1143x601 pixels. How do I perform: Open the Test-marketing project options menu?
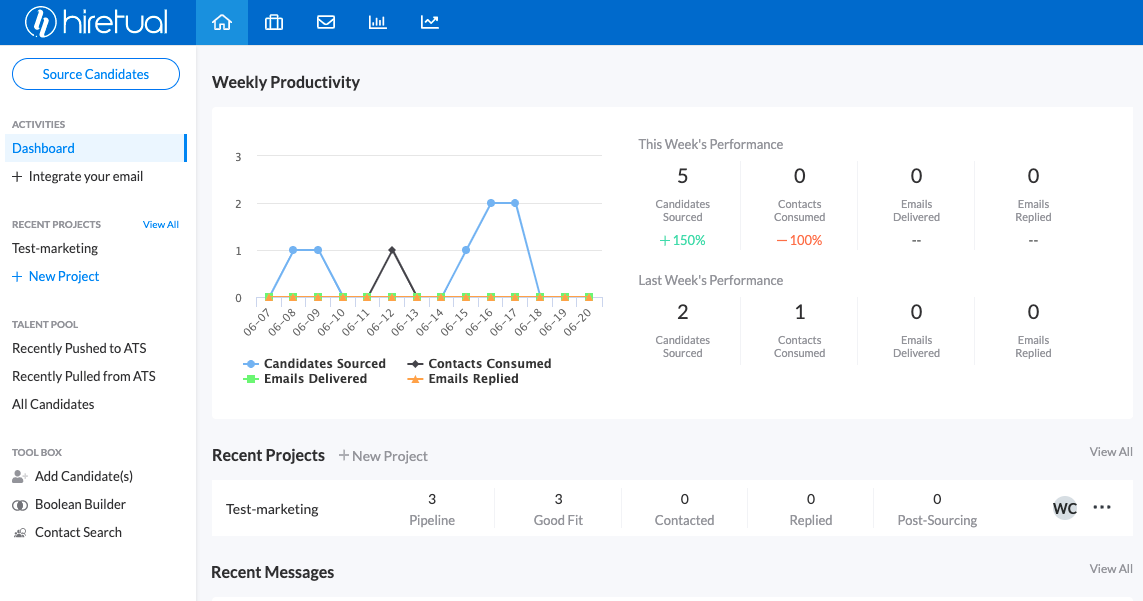tap(1102, 507)
